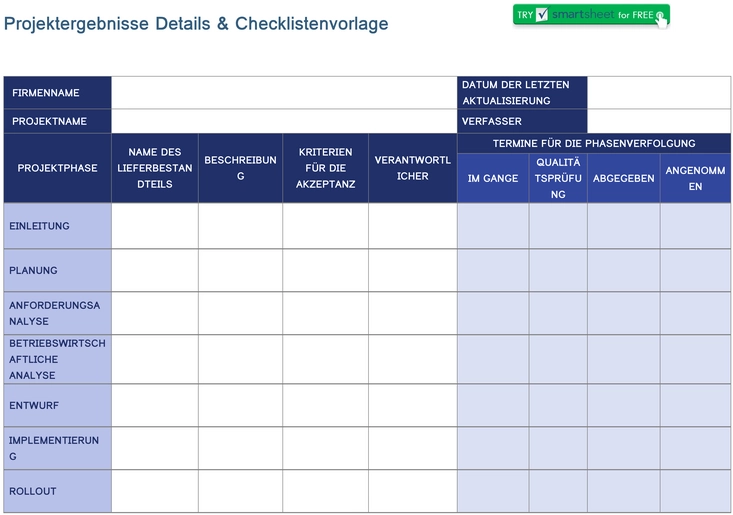Click the Entwurf row Im Gange cell
This screenshot has height=515, width=733.
point(493,405)
